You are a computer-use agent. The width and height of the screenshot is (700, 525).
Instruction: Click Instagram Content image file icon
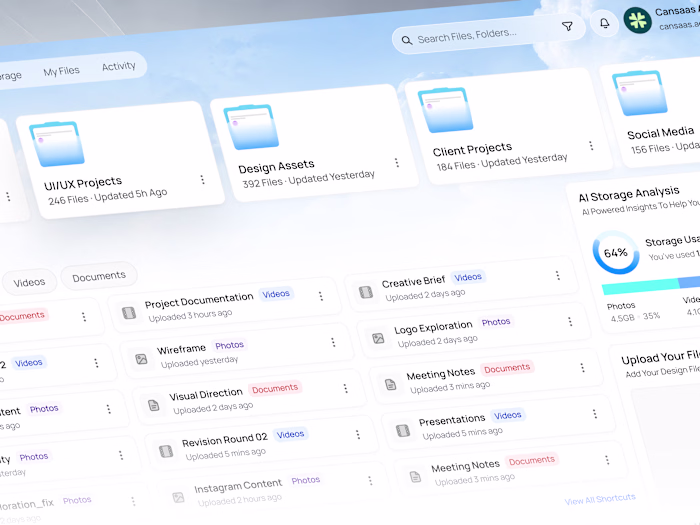[178, 497]
